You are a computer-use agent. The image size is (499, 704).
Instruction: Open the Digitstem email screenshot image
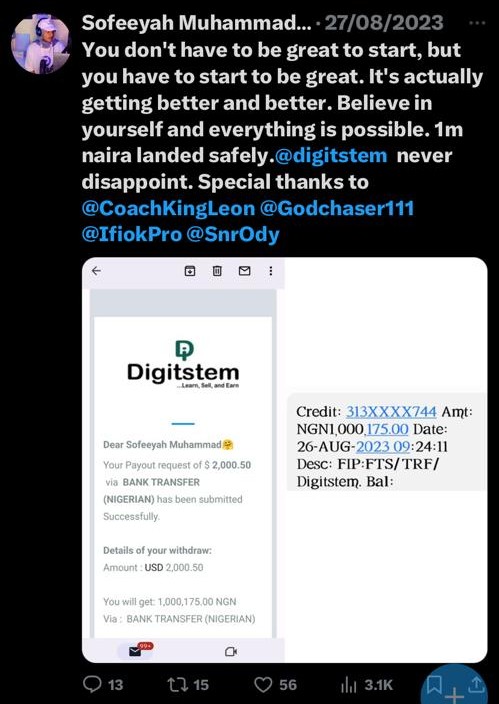(183, 460)
